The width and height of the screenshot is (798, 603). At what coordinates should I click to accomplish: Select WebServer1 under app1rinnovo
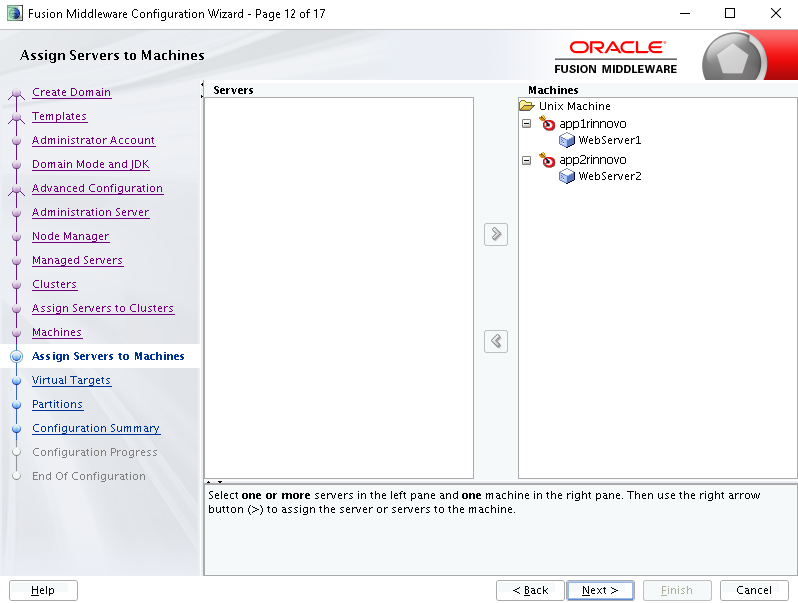[x=610, y=140]
